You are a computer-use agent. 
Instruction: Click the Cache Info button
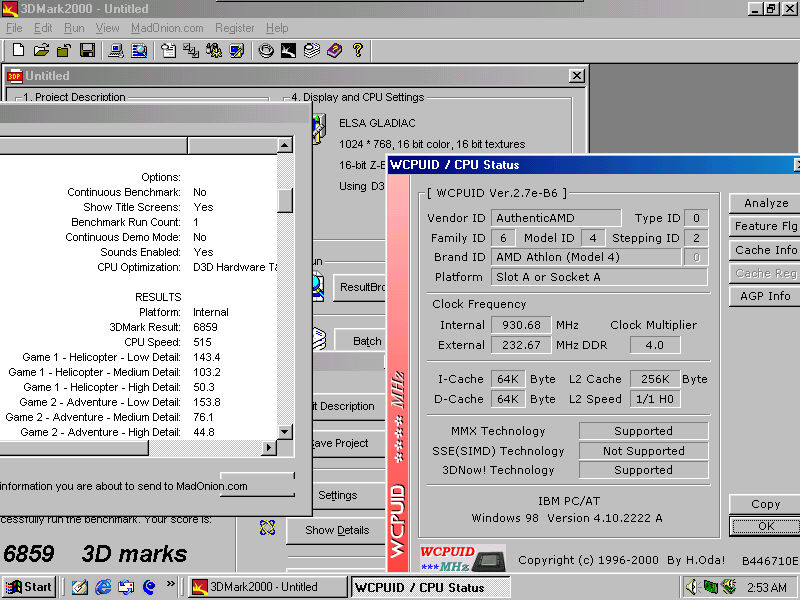pyautogui.click(x=765, y=250)
